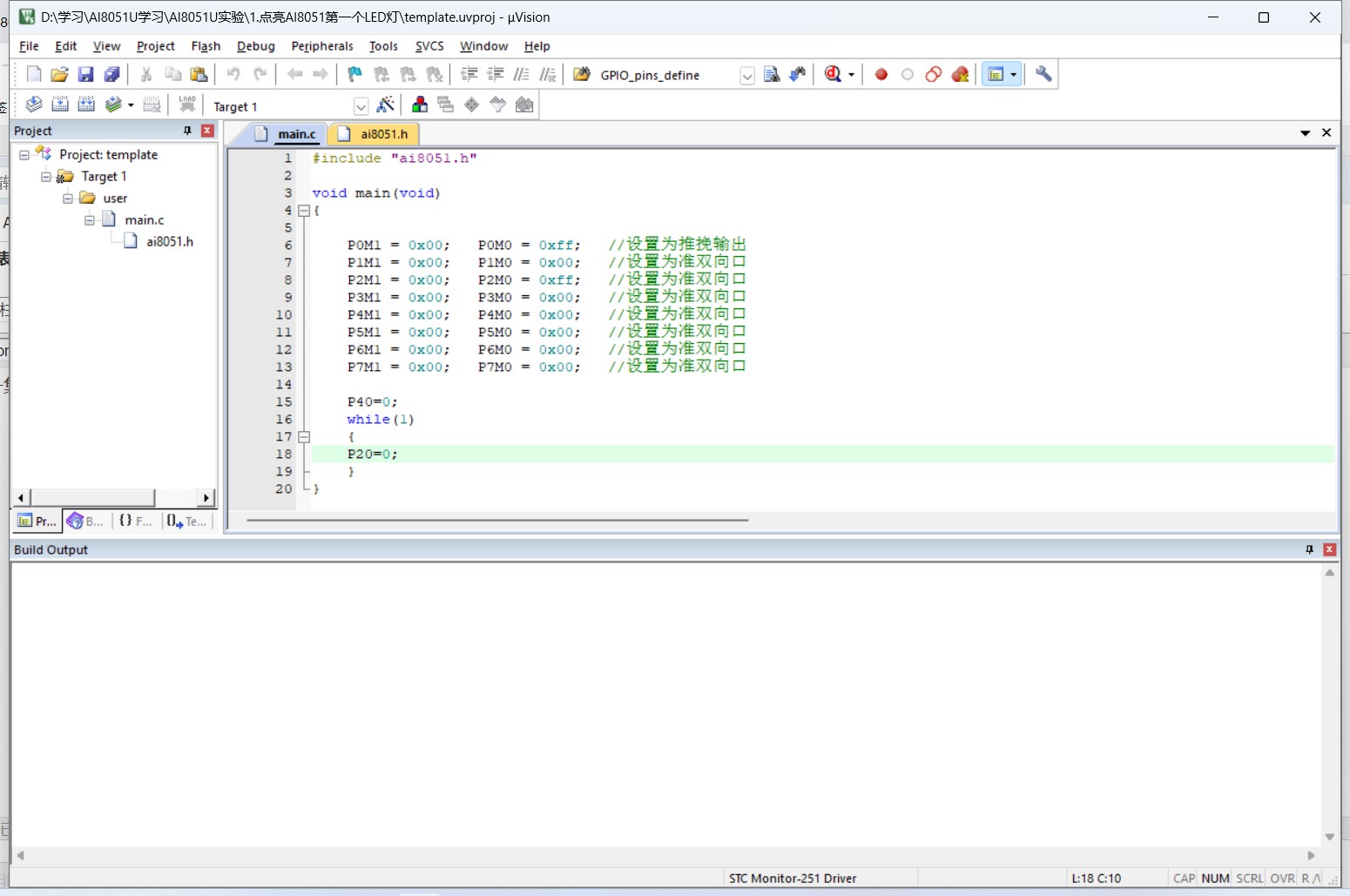Switch to the ai8051.h editor tab
This screenshot has width=1350, height=896.
coord(374,134)
